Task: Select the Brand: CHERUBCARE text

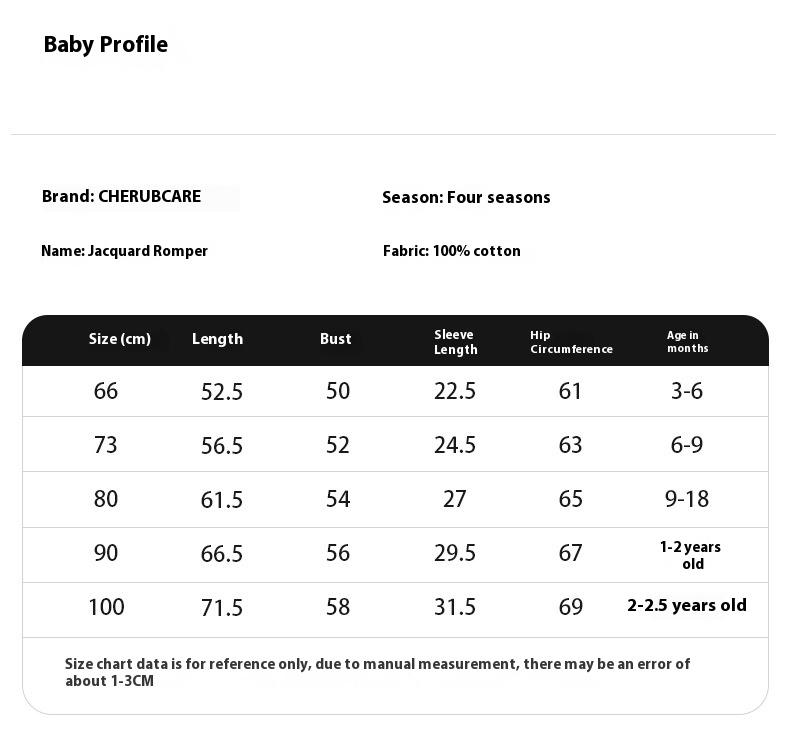Action: 121,197
